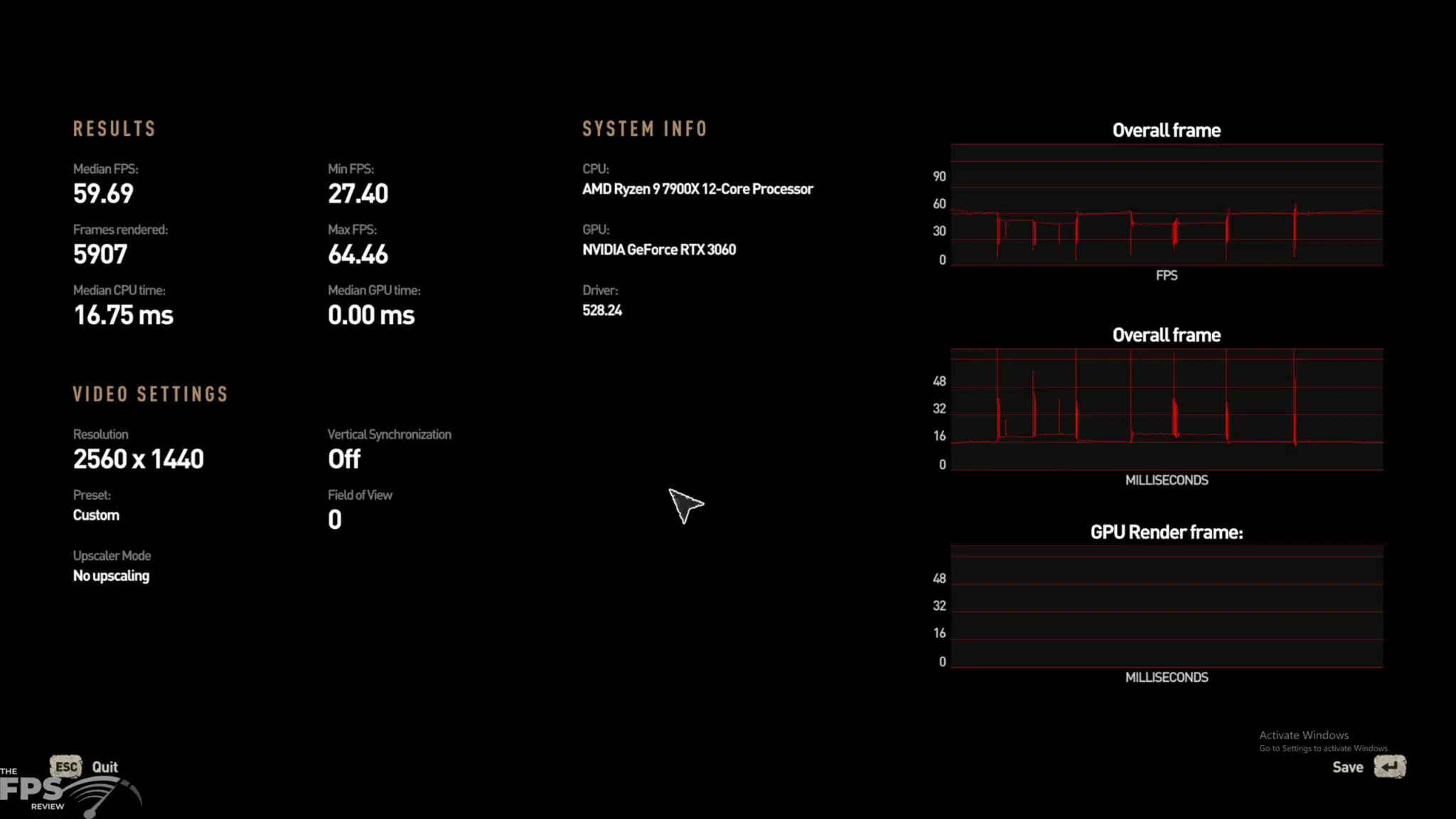Viewport: 1456px width, 819px height.
Task: Click the GPU Render frame title
Action: coord(1167,532)
